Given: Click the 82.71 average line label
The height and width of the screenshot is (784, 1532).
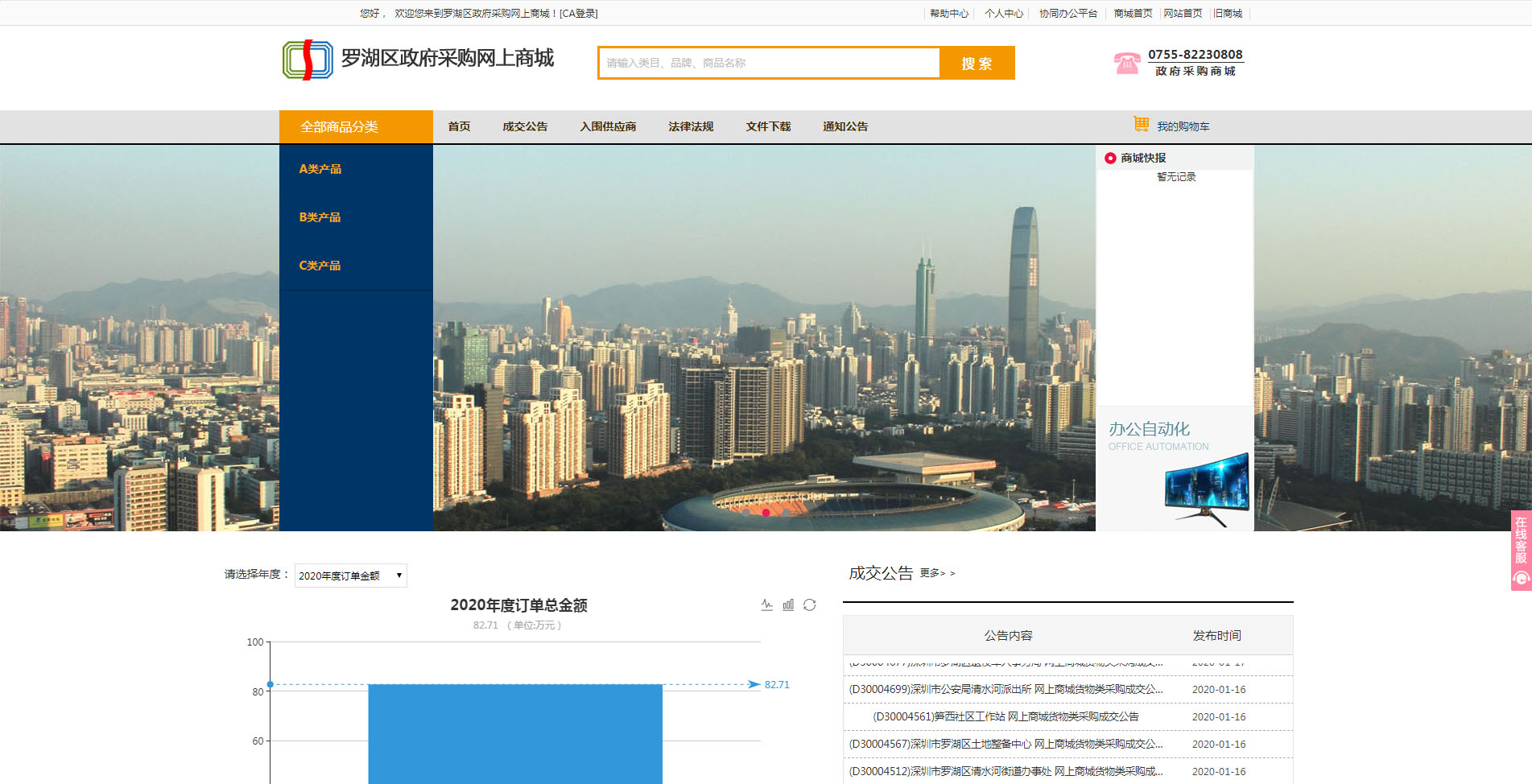Looking at the screenshot, I should click(777, 685).
